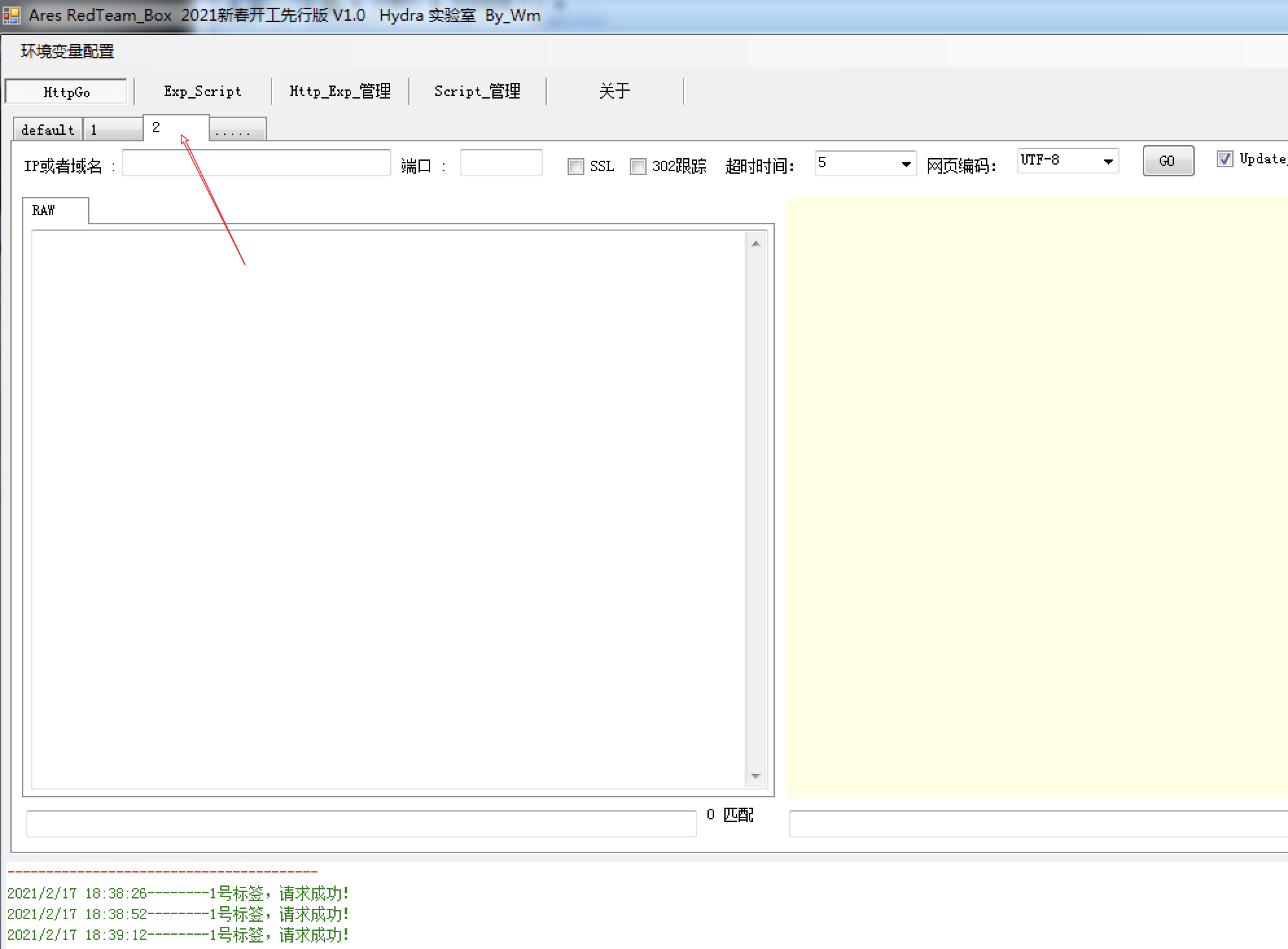Viewport: 1288px width, 949px height.
Task: Open the 超时时间 timeout dropdown
Action: click(906, 164)
